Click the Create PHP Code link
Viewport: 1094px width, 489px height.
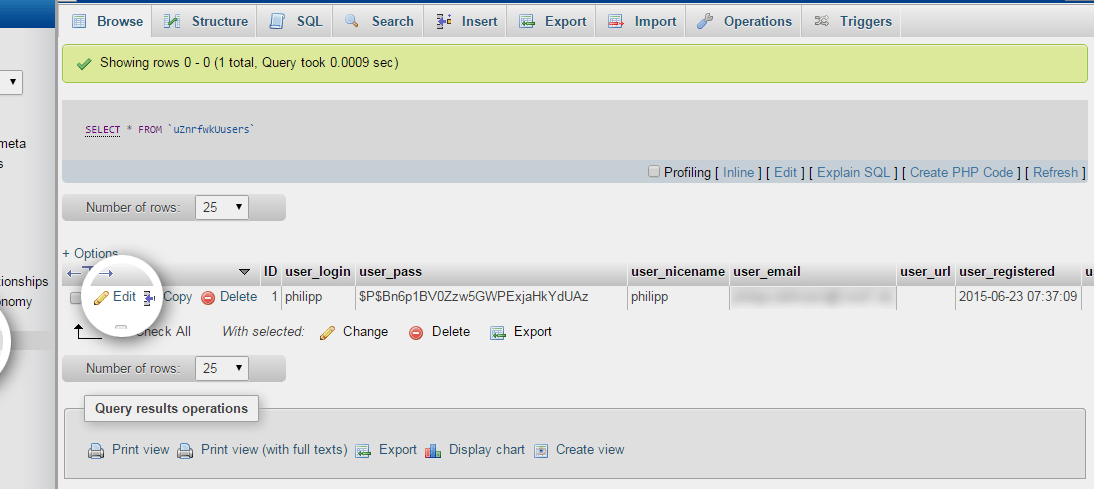(961, 172)
